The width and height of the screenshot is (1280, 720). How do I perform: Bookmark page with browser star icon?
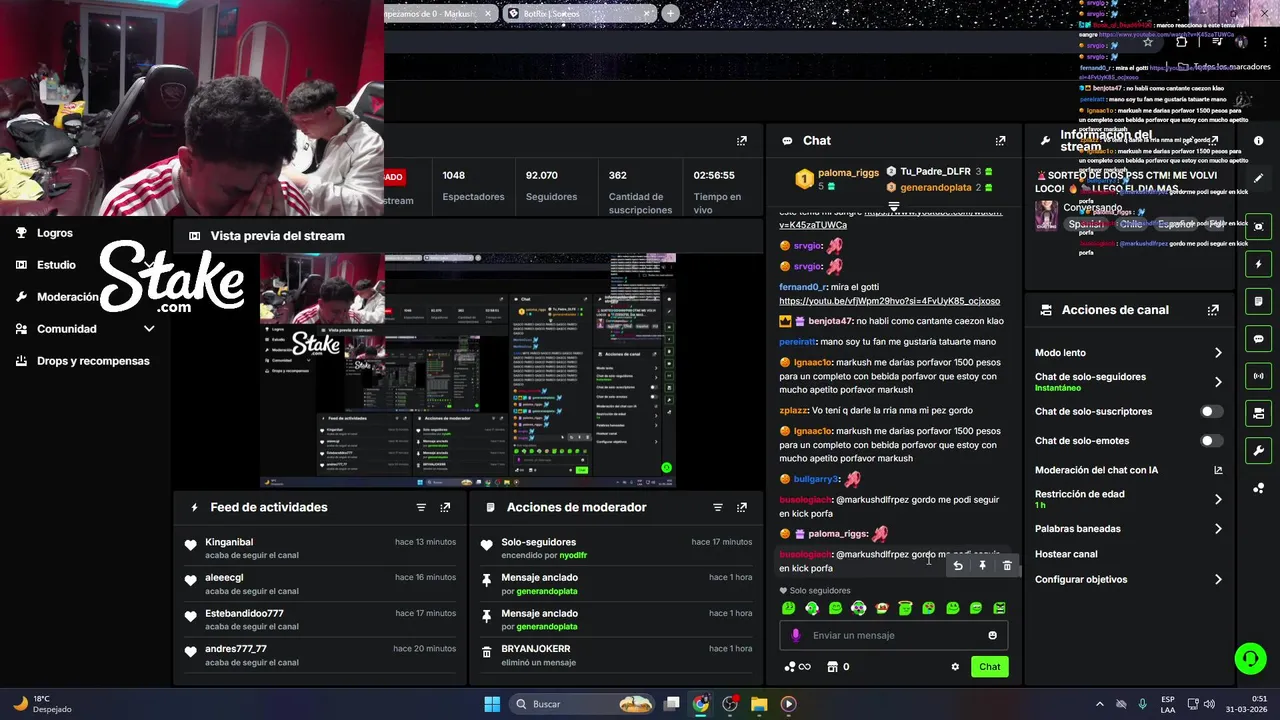pyautogui.click(x=1148, y=42)
